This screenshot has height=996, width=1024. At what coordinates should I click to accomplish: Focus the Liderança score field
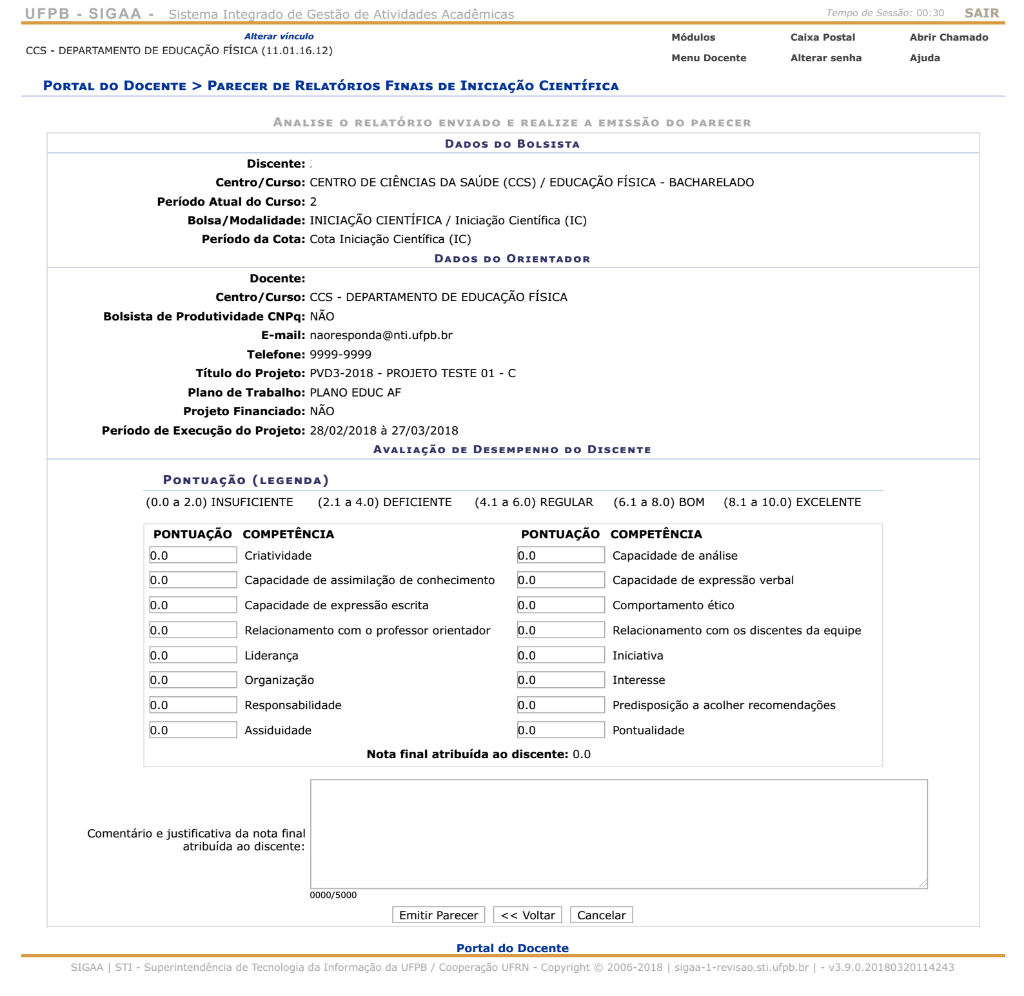click(x=192, y=655)
